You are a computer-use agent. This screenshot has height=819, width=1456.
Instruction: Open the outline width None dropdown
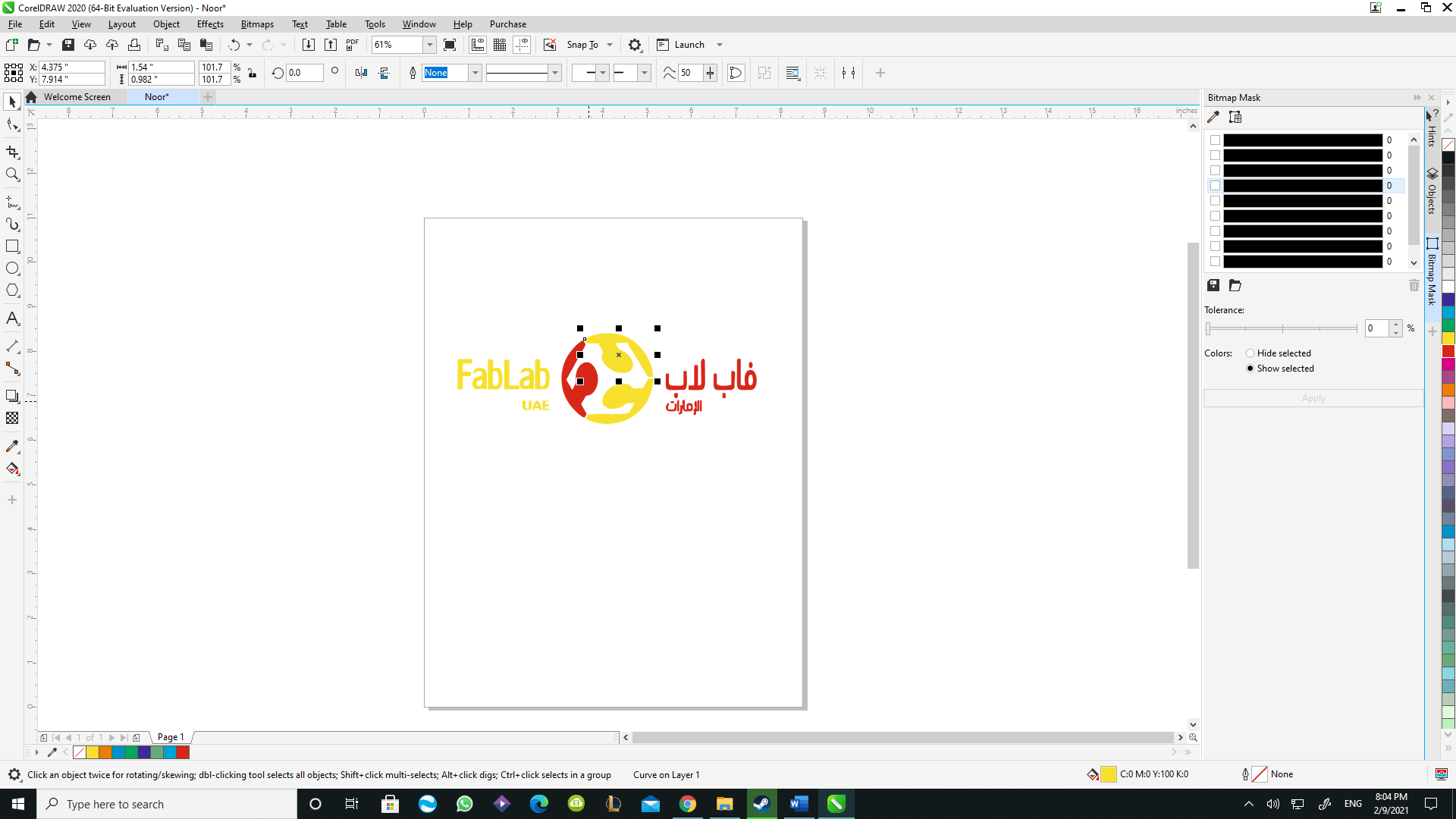[475, 73]
